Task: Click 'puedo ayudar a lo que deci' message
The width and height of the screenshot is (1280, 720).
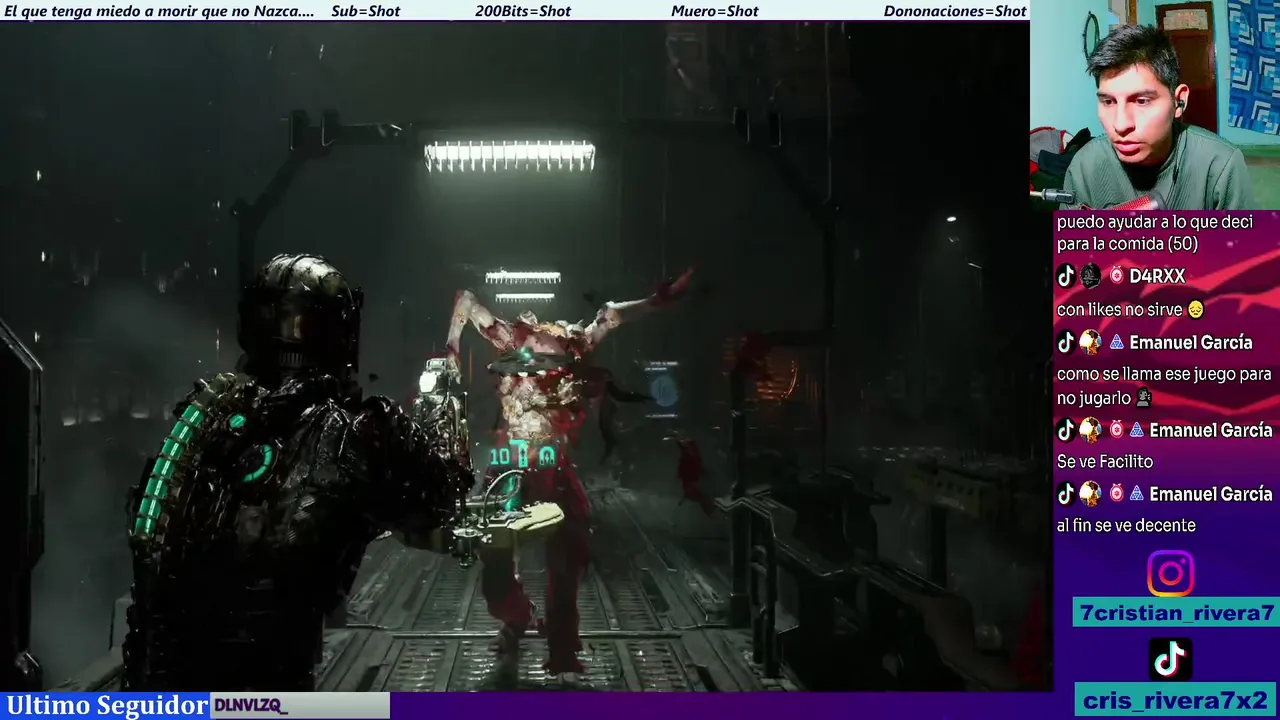Action: 1155,233
